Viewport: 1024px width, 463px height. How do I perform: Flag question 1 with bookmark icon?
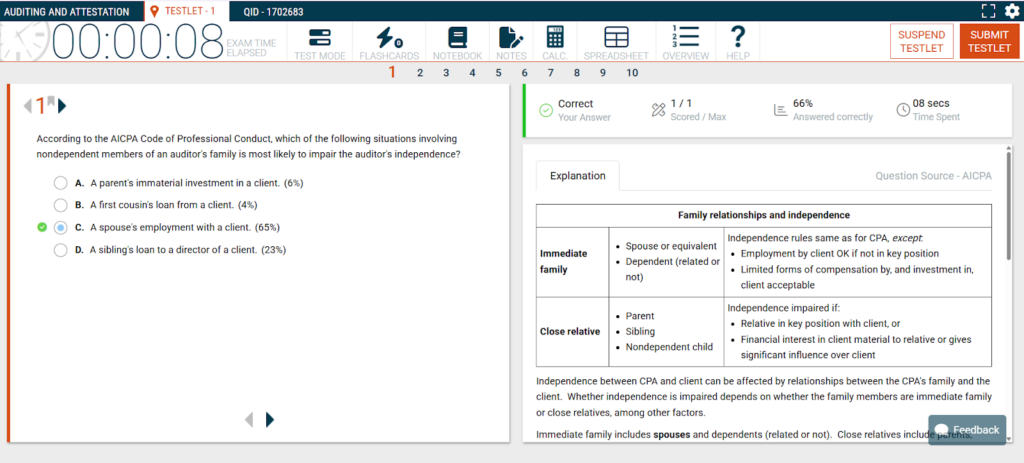51,101
